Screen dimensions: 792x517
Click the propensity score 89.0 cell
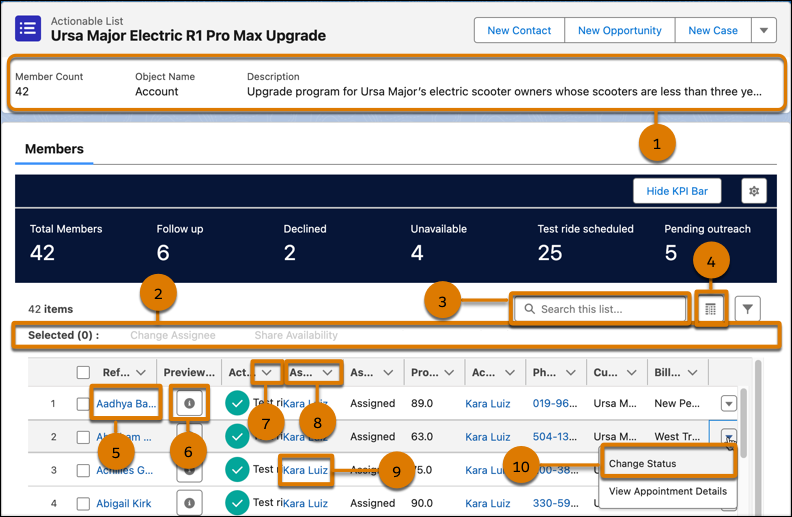tap(422, 403)
